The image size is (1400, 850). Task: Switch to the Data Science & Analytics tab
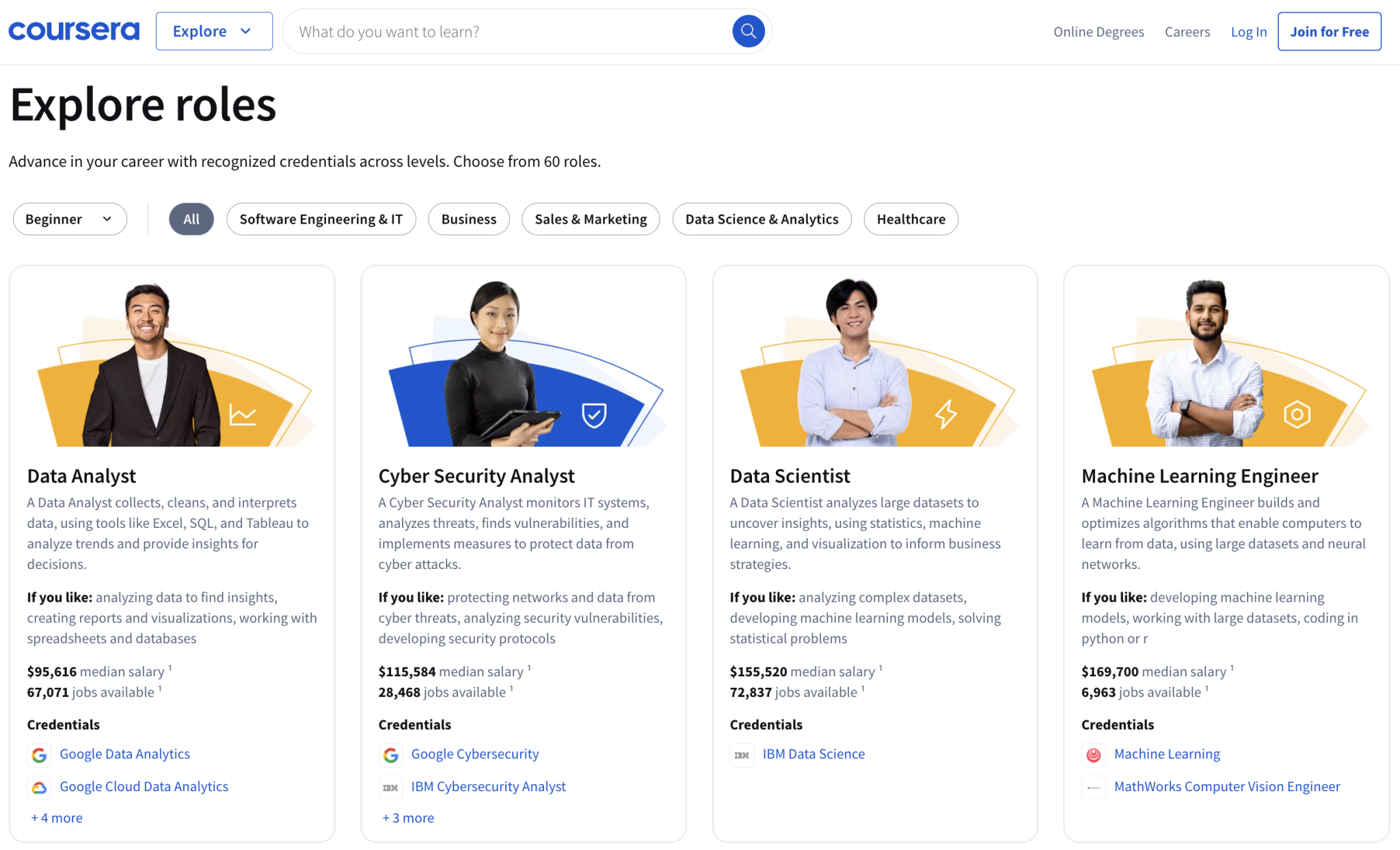click(x=762, y=219)
